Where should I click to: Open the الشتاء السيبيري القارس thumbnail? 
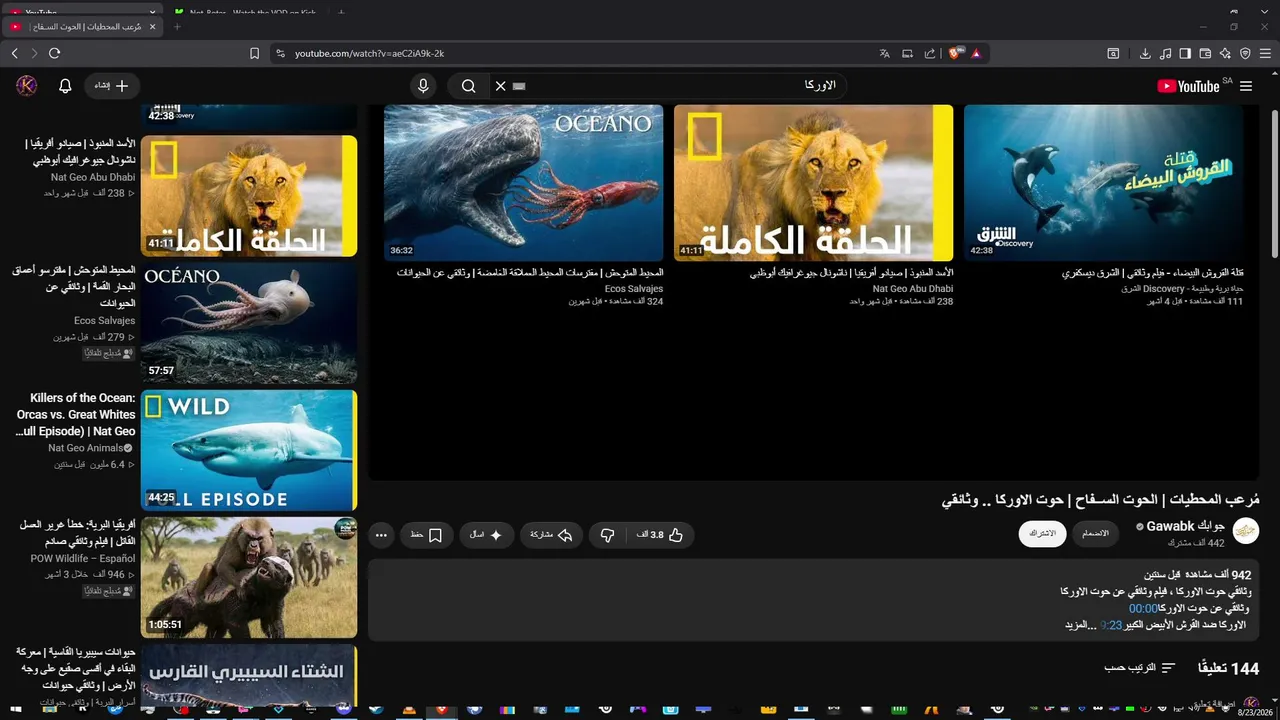[249, 677]
